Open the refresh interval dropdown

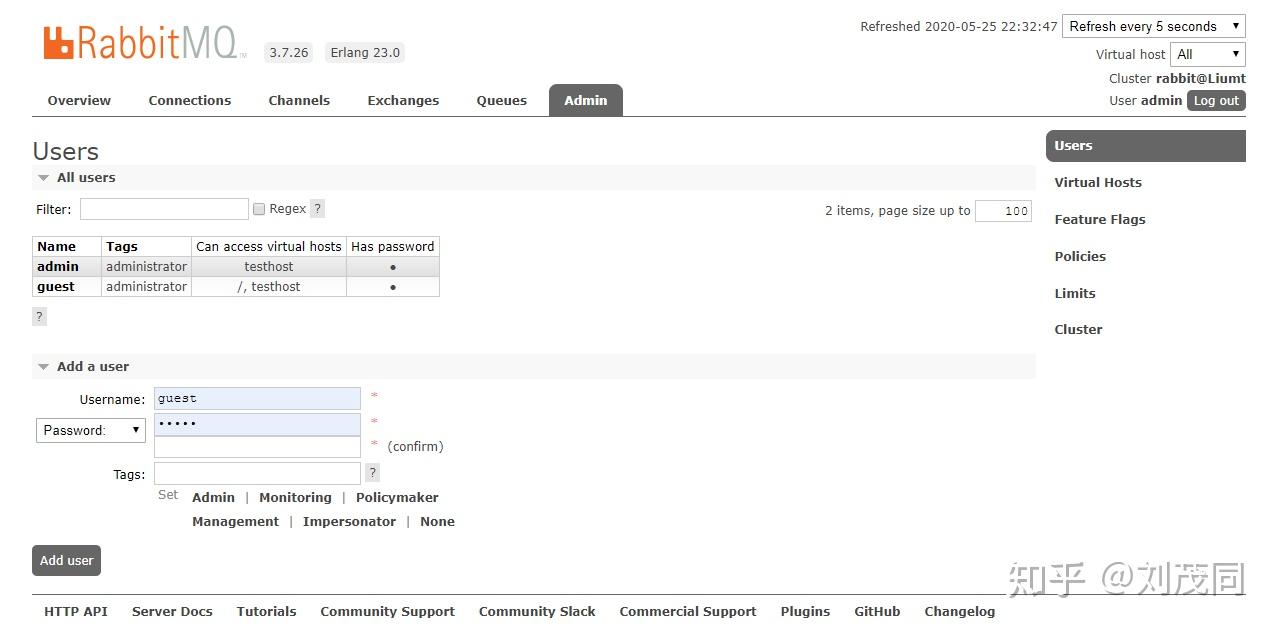[x=1153, y=26]
